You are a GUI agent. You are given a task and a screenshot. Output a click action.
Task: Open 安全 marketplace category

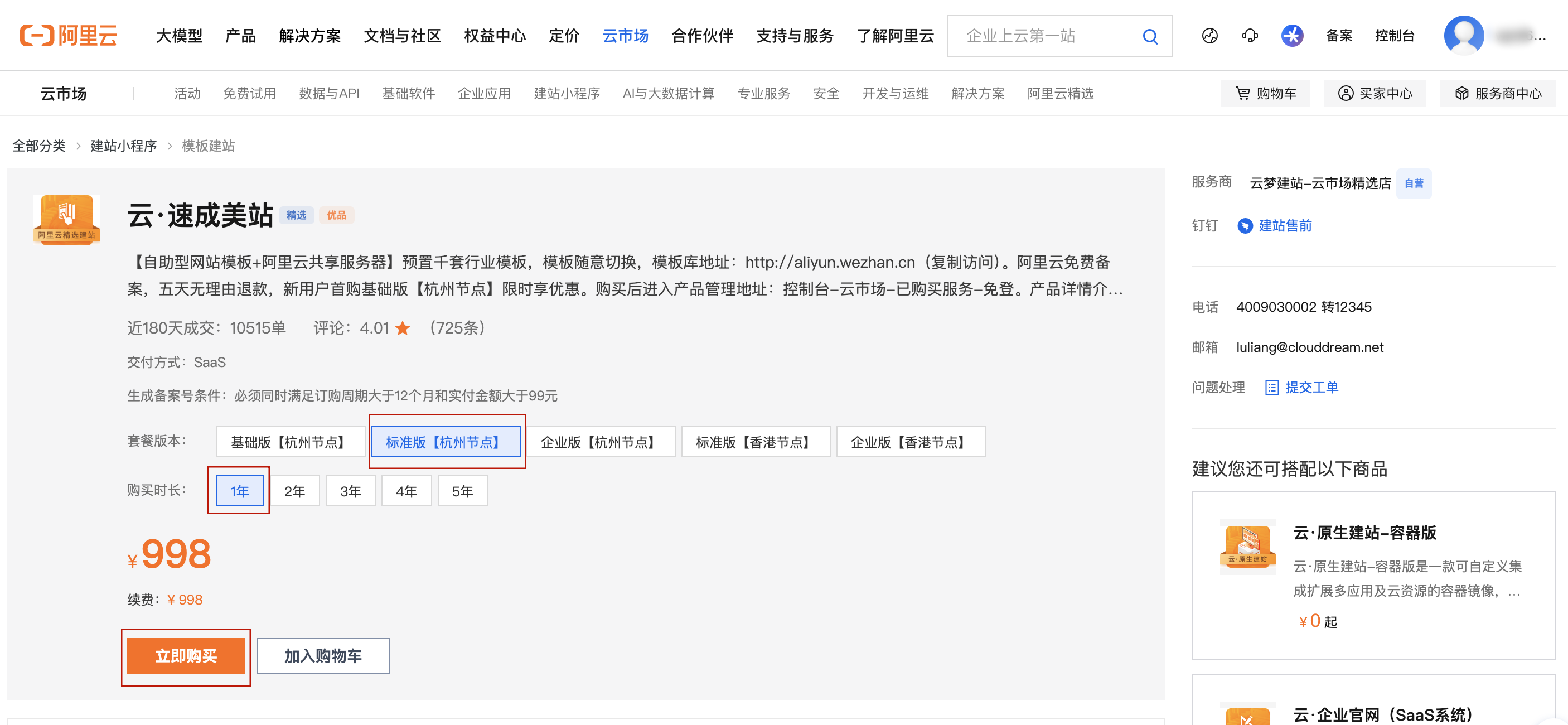tap(826, 94)
